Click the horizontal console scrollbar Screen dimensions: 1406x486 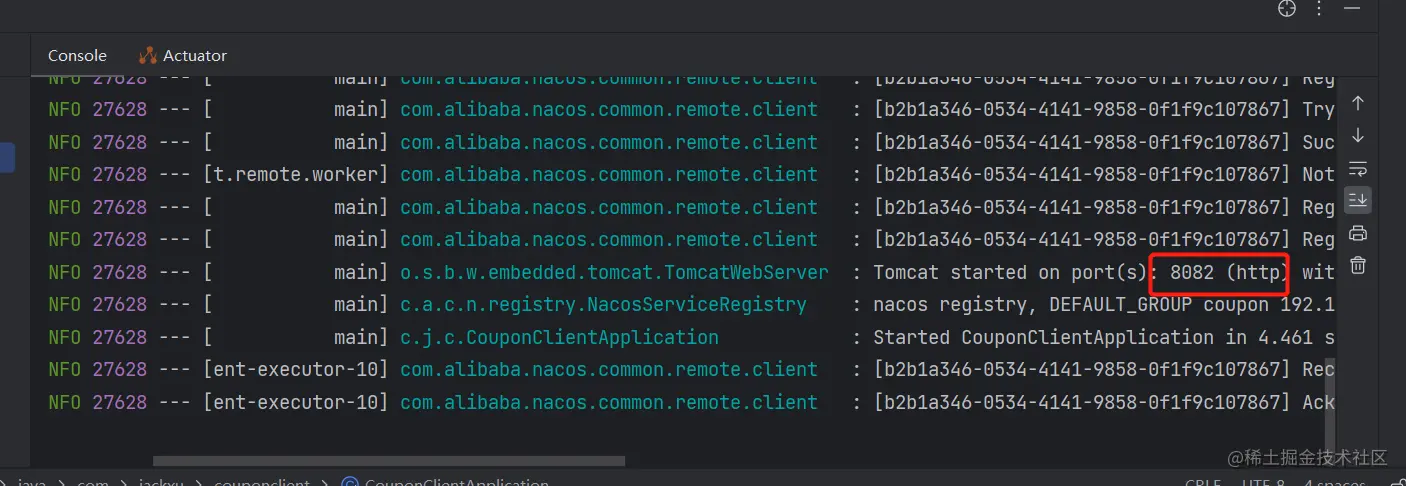coord(389,461)
